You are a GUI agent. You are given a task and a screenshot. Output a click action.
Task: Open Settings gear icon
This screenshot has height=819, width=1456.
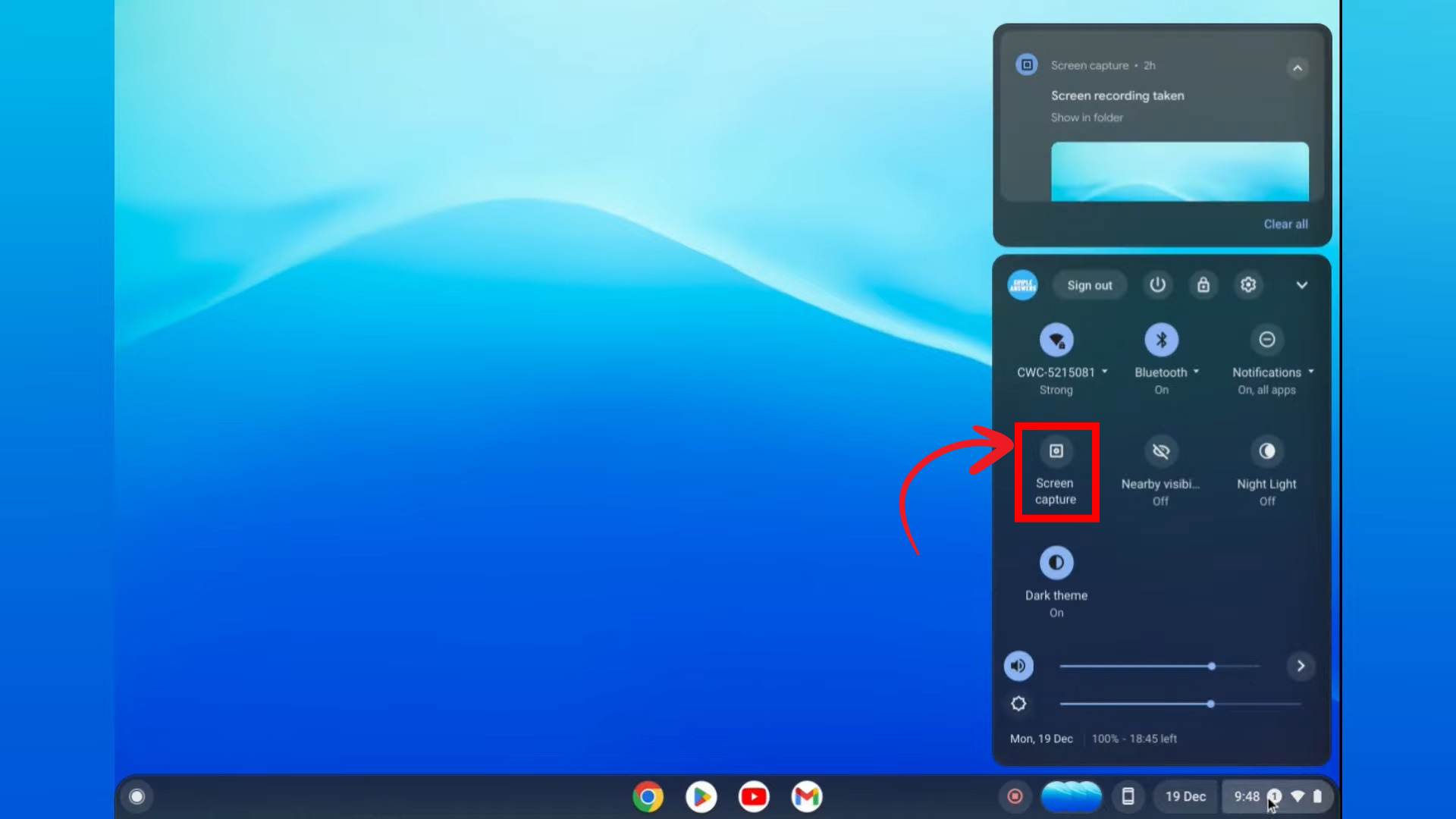1248,285
